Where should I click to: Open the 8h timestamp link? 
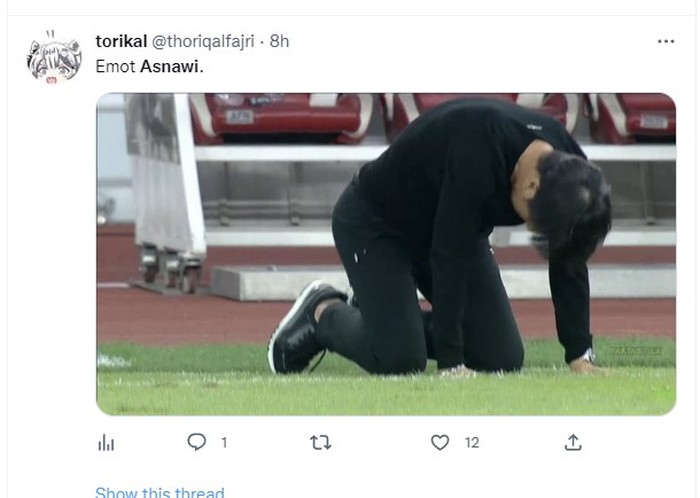279,41
